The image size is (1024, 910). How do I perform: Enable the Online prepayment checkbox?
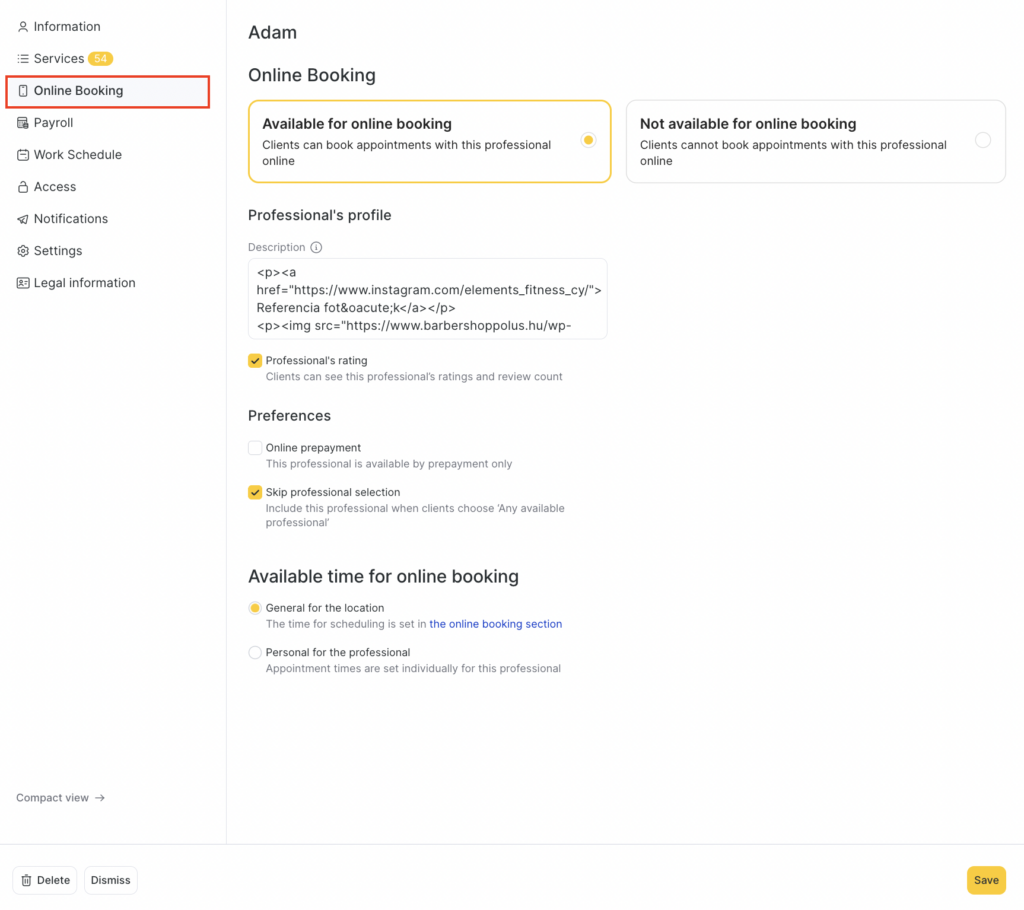click(255, 448)
